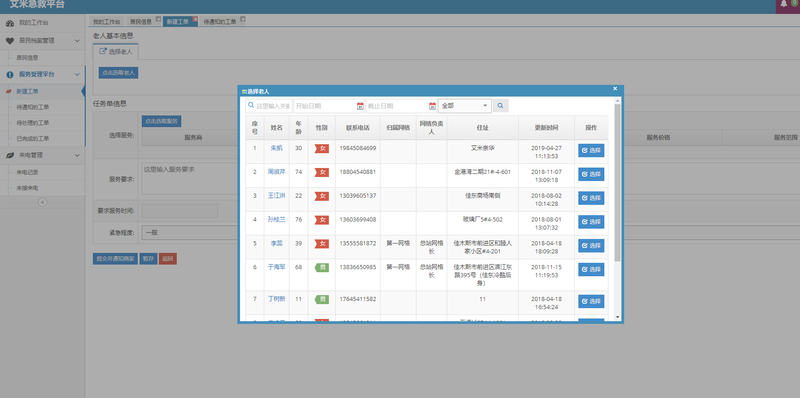The height and width of the screenshot is (398, 800).
Task: Open 已完成的工单 in the sidebar
Action: click(33, 139)
